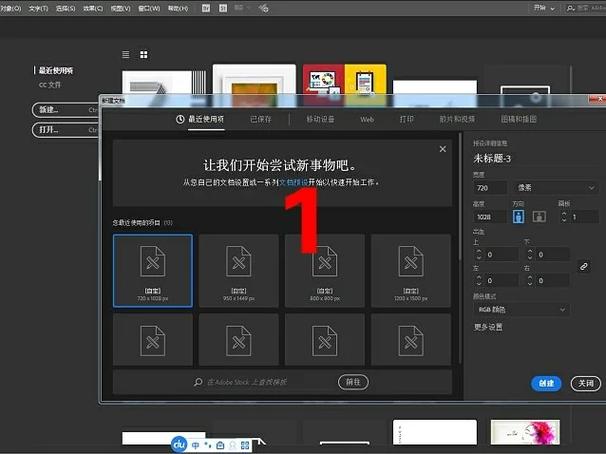Open the Bridge (Br) icon in menu bar

coord(206,8)
